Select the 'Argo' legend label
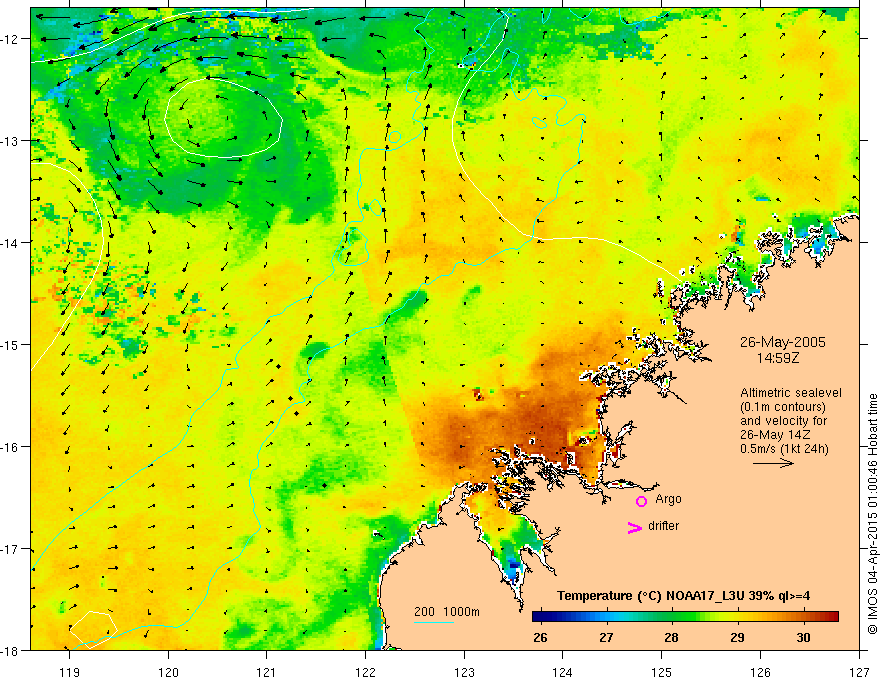The image size is (880, 680). pyautogui.click(x=668, y=499)
